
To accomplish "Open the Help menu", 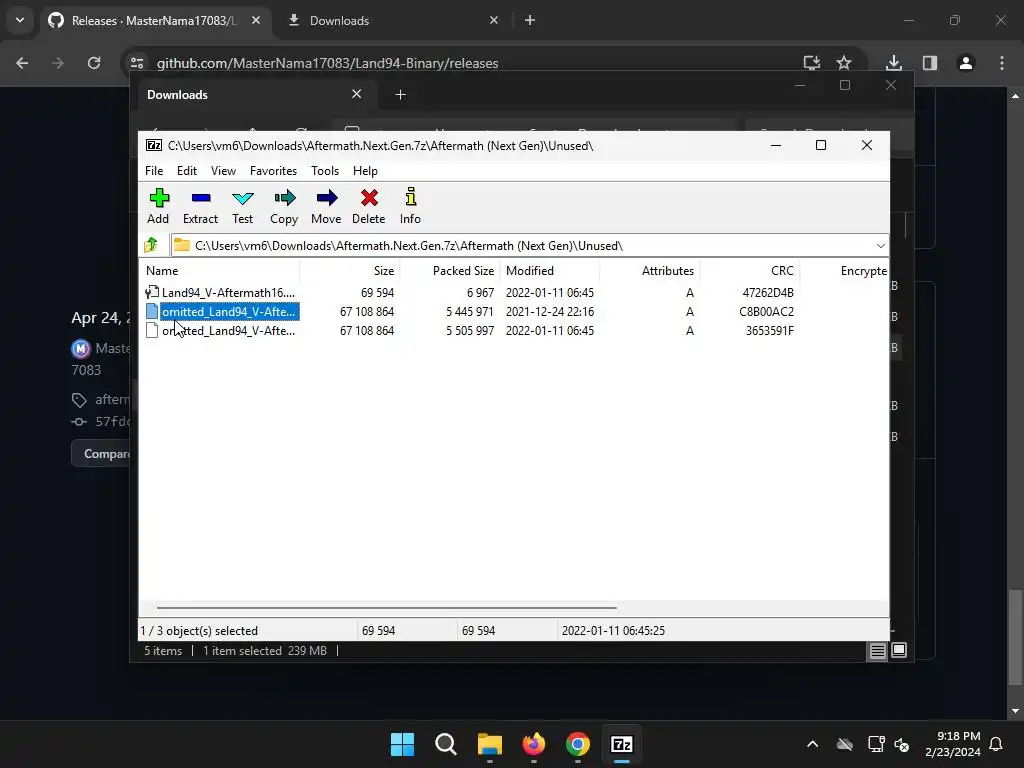I will tap(365, 170).
